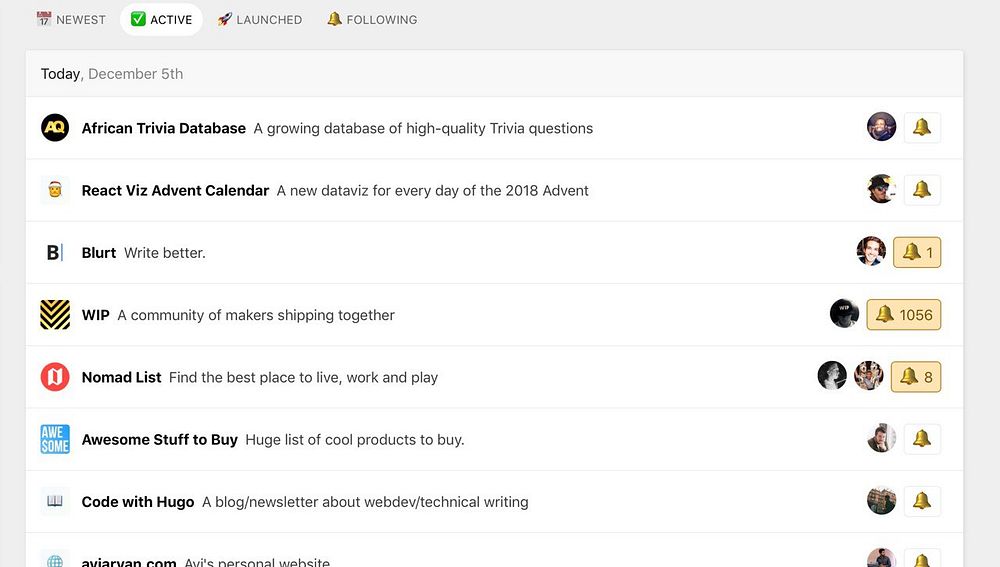Click the WIP maker avatar thumbnail
The image size is (1000, 567).
coord(845,314)
